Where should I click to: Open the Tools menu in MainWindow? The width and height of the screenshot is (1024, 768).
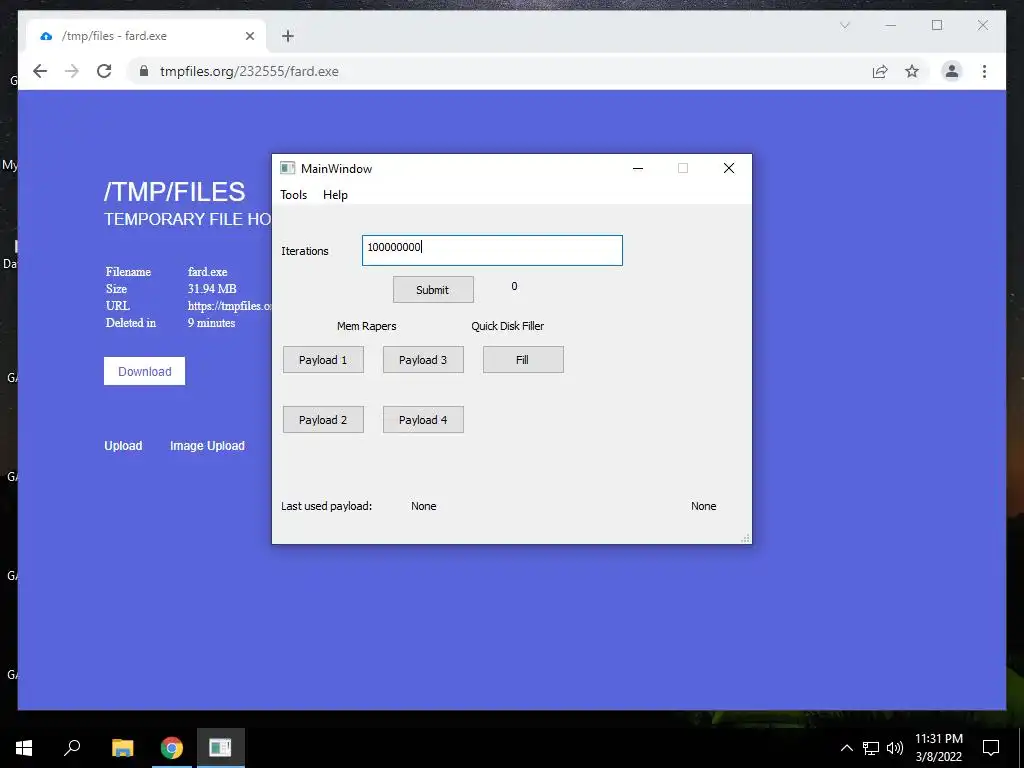pyautogui.click(x=293, y=195)
